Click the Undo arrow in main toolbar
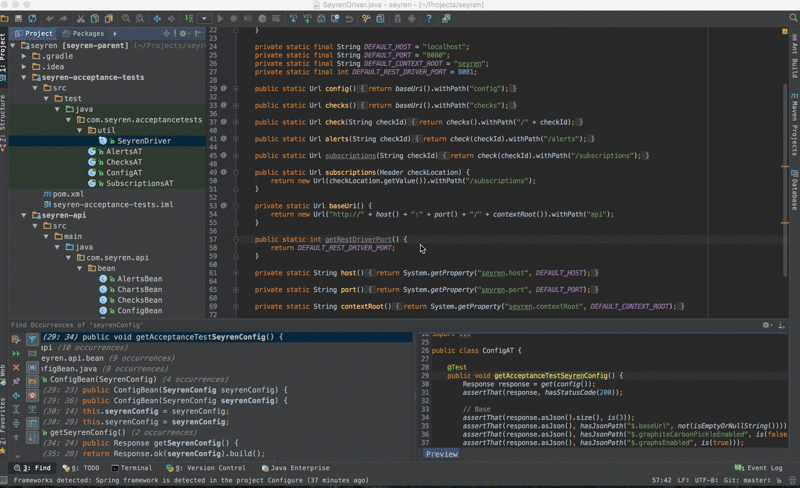 tap(51, 18)
